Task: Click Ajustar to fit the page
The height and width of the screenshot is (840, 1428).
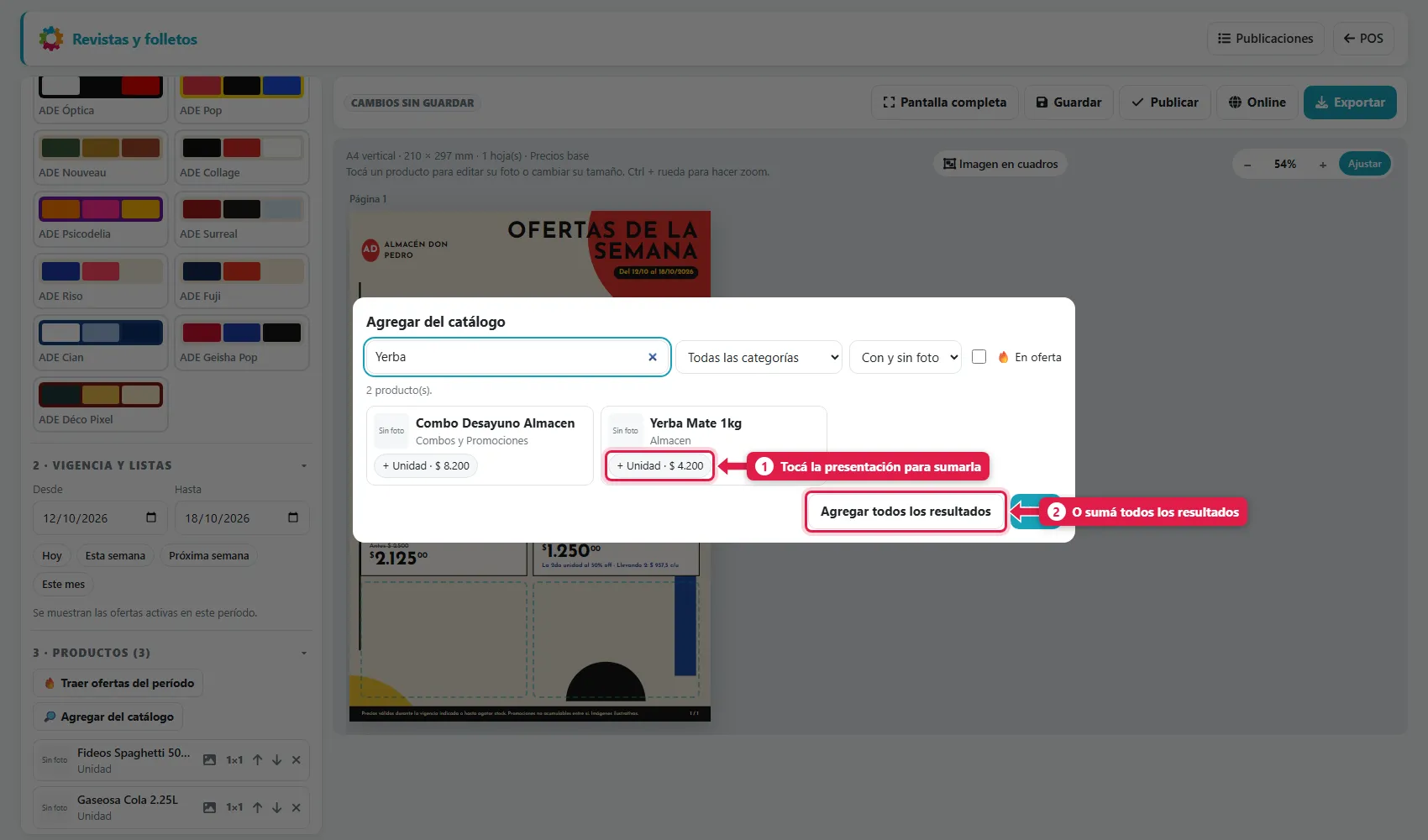Action: click(1364, 164)
